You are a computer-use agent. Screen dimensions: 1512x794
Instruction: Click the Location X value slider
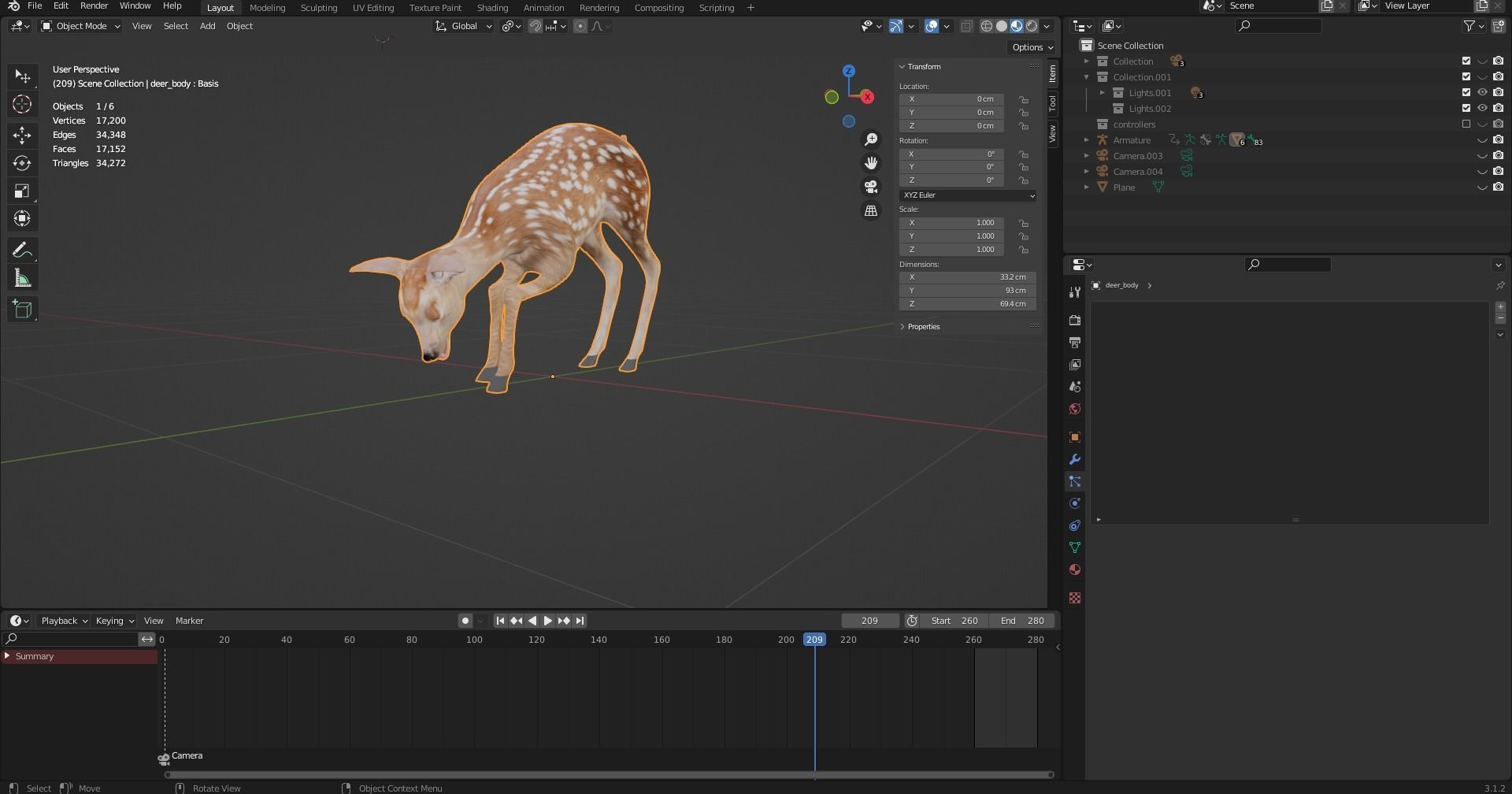click(x=951, y=99)
